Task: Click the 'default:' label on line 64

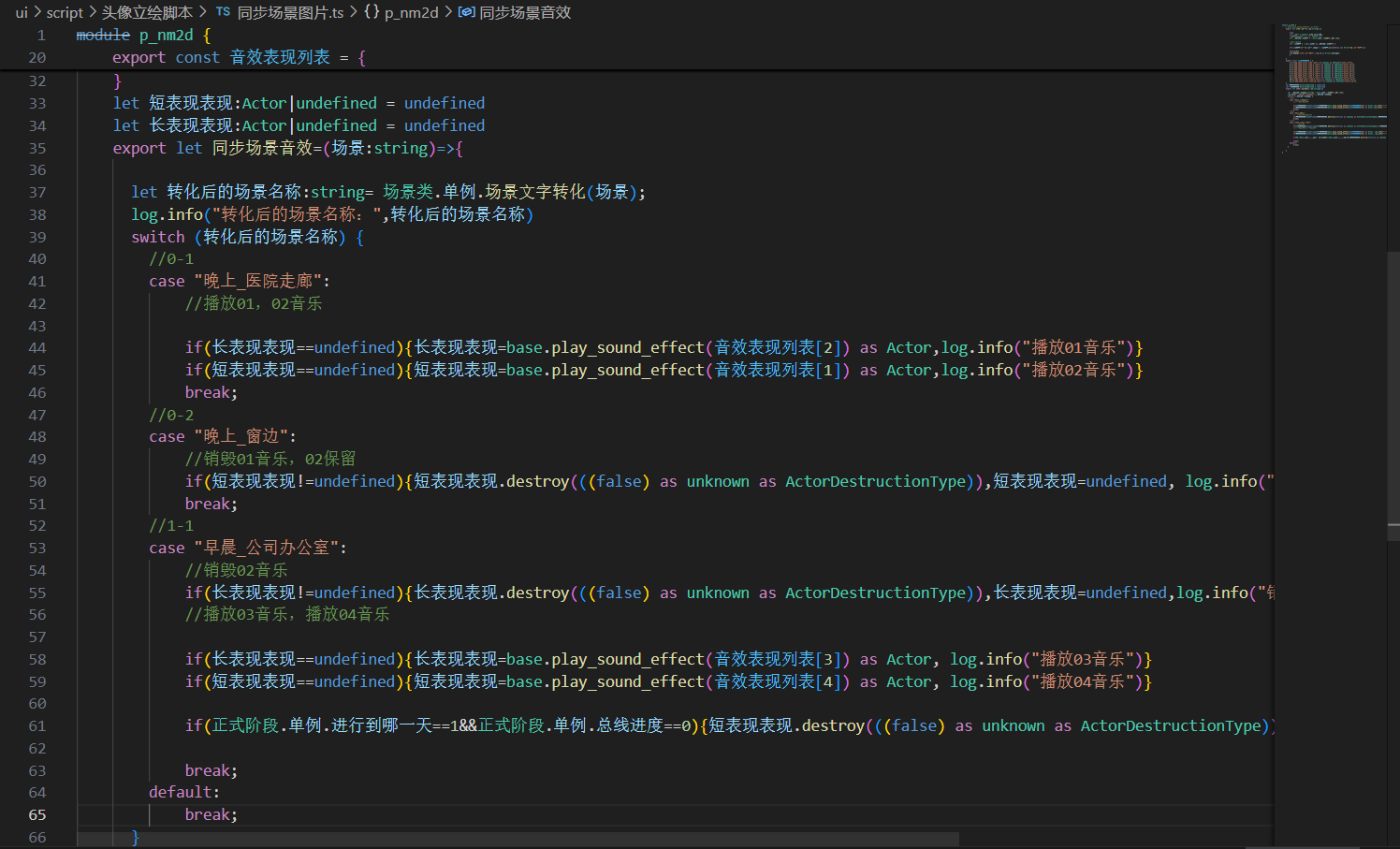Action: pos(183,793)
